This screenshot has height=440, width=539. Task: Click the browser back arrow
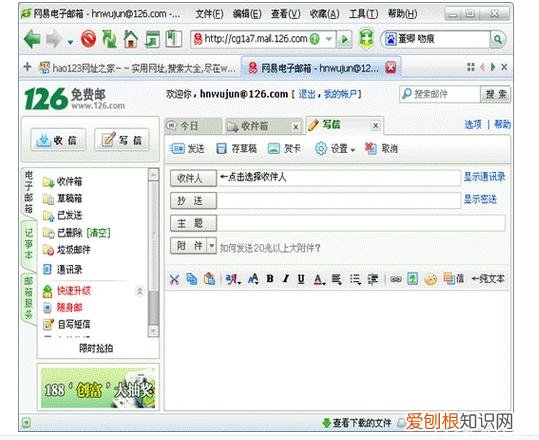coord(32,38)
